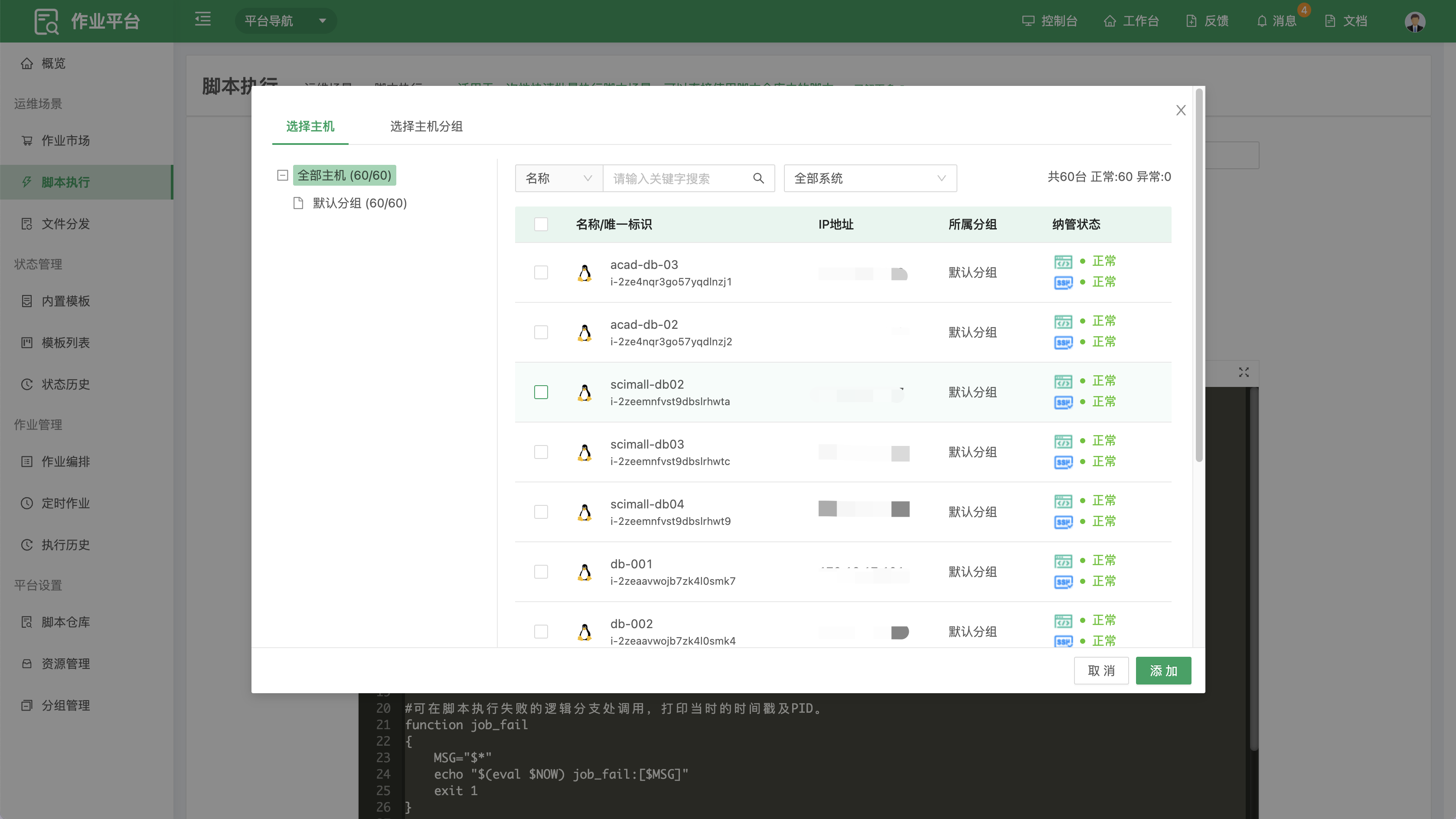Viewport: 1456px width, 819px height.
Task: Click the Linux icon for acad-db-03
Action: tap(585, 273)
